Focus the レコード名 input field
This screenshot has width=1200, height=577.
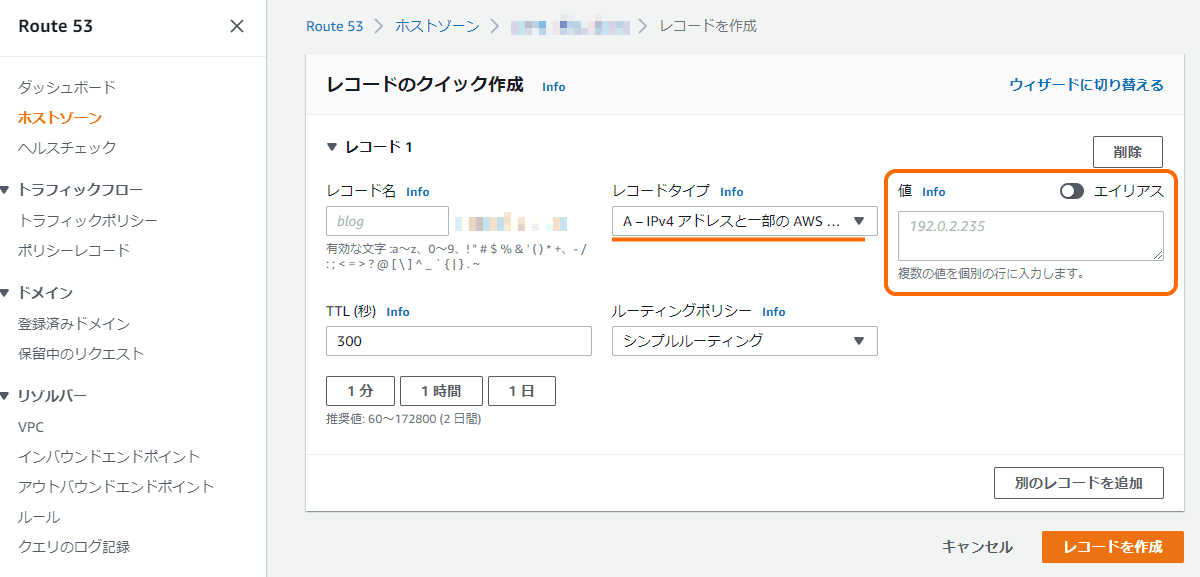coord(388,221)
